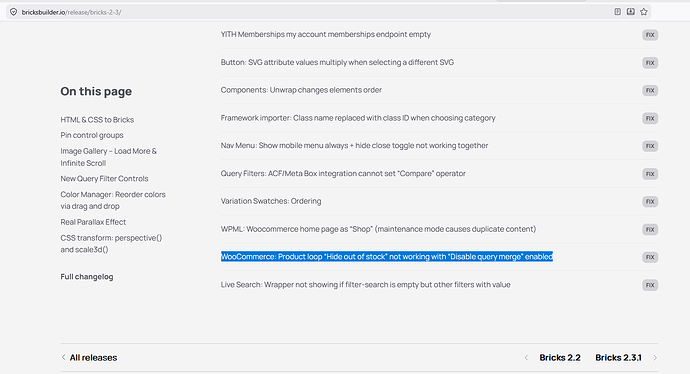This screenshot has width=690, height=374.
Task: Click highlighted 'WooCommerce: Product loop Hide out of stock' text
Action: 386,257
